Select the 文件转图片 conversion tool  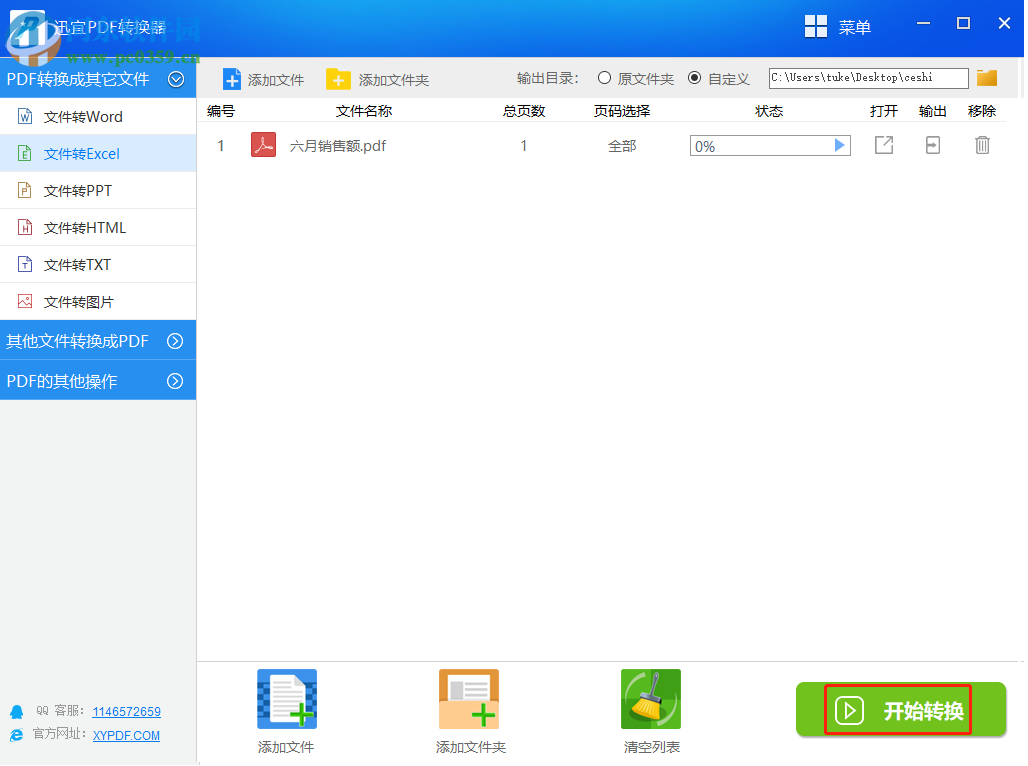pyautogui.click(x=85, y=301)
